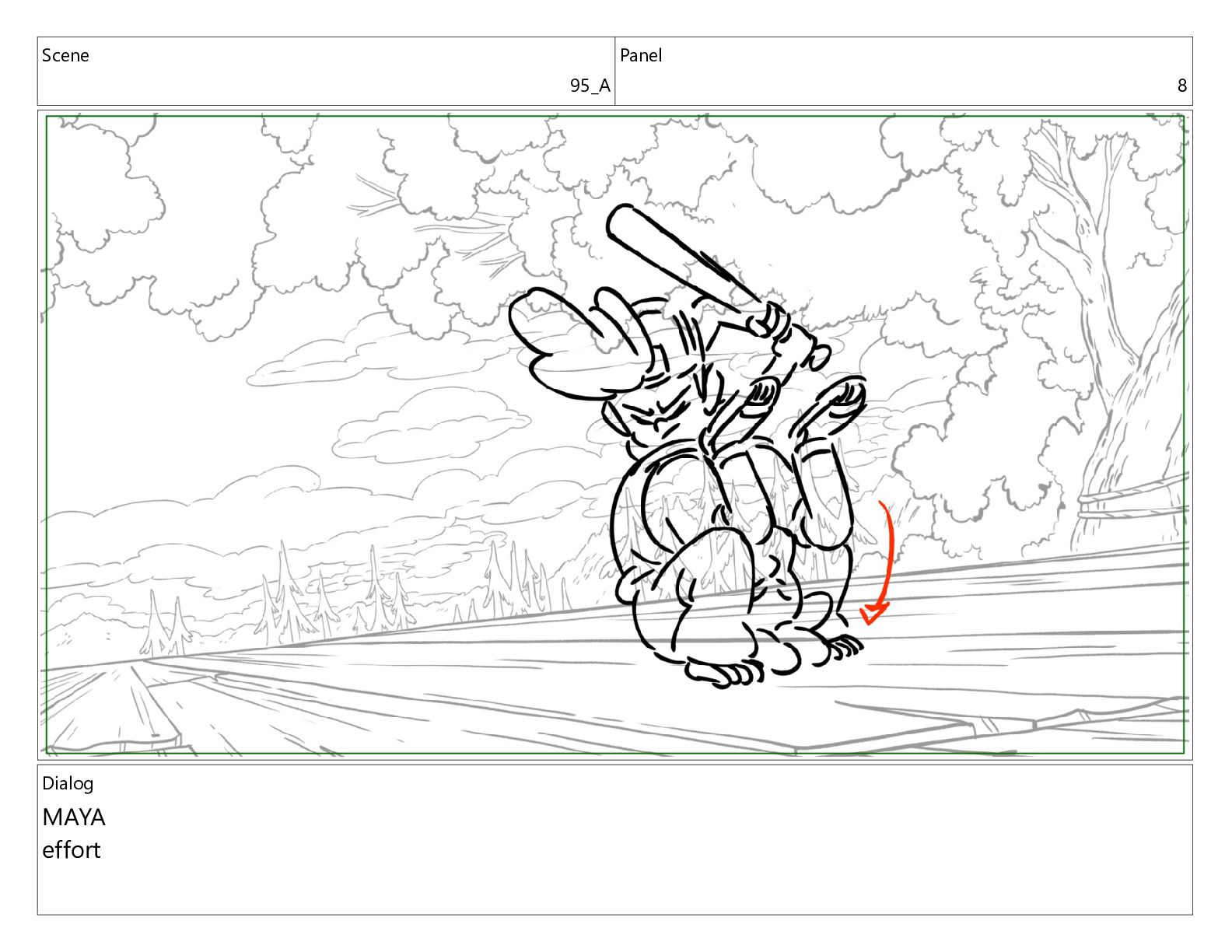Screen dimensions: 1232x952
Task: Click the storyboard panel drawing
Action: [x=614, y=435]
